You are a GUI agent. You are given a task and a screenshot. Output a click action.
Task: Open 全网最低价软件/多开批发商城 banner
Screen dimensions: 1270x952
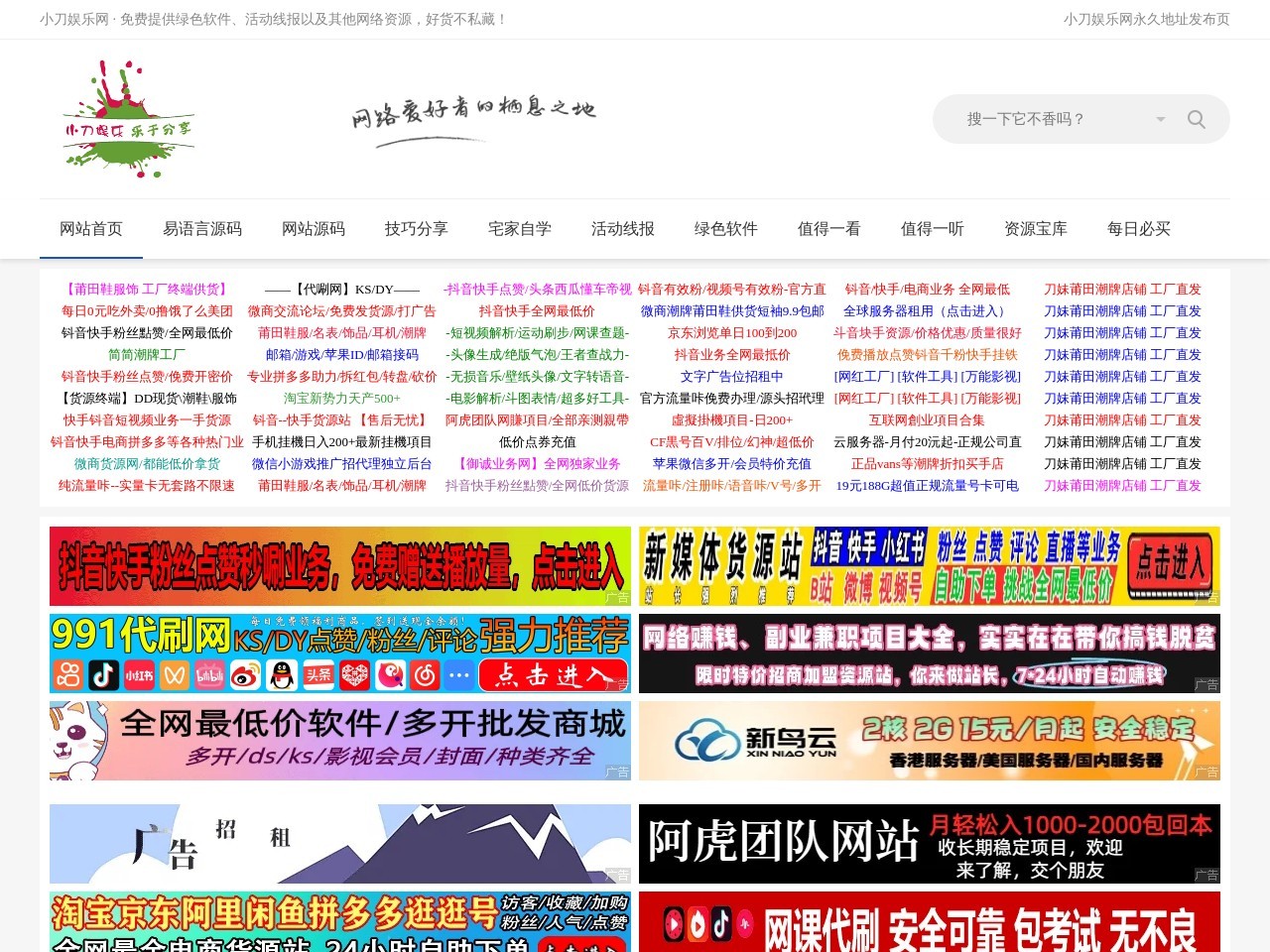(x=340, y=741)
